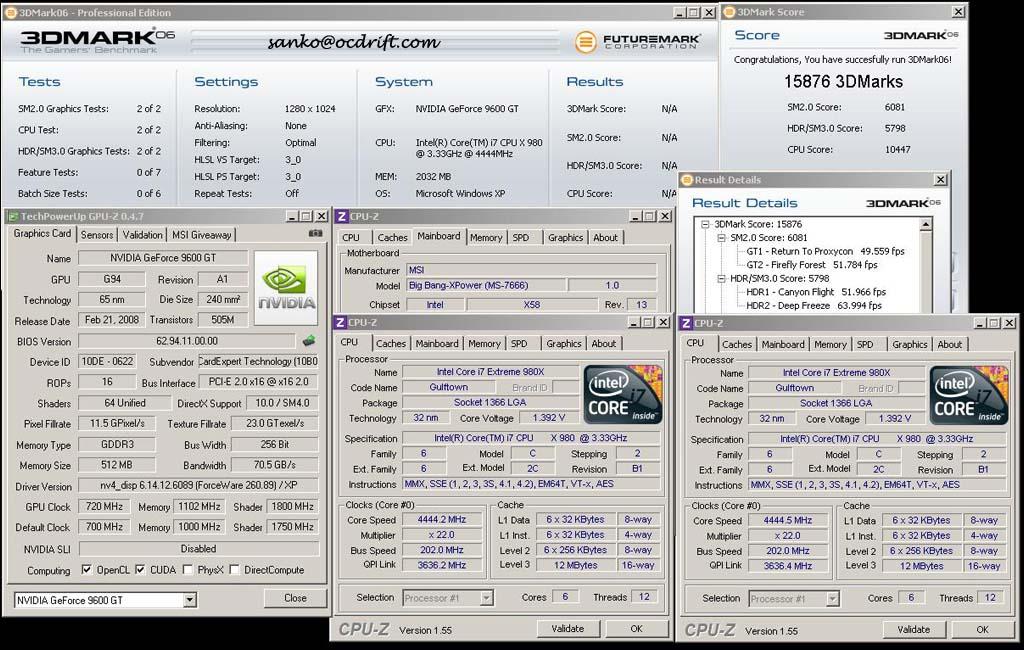Close the Result Details window
The height and width of the screenshot is (650, 1024).
pos(940,180)
